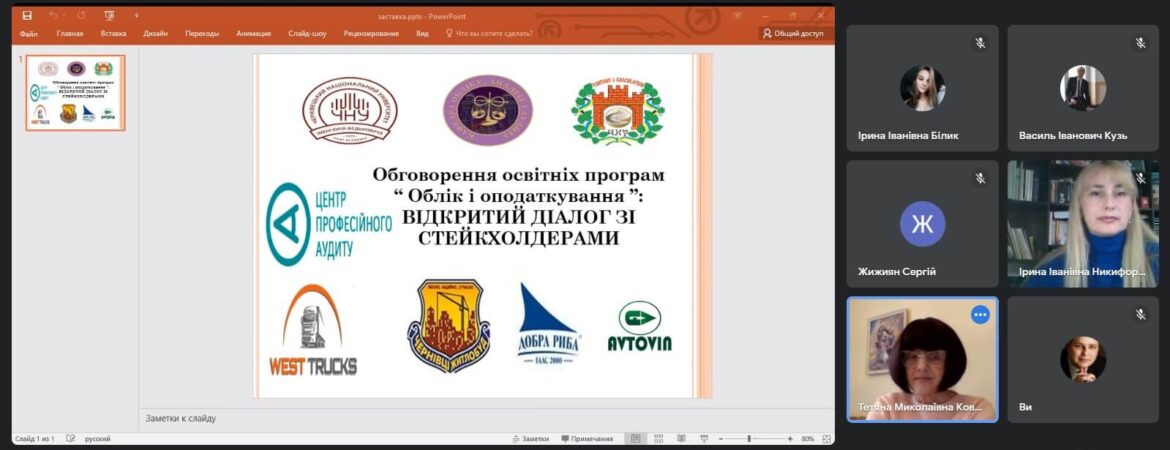The image size is (1170, 450).
Task: Click the Добра Риба logo on slide
Action: (x=549, y=324)
